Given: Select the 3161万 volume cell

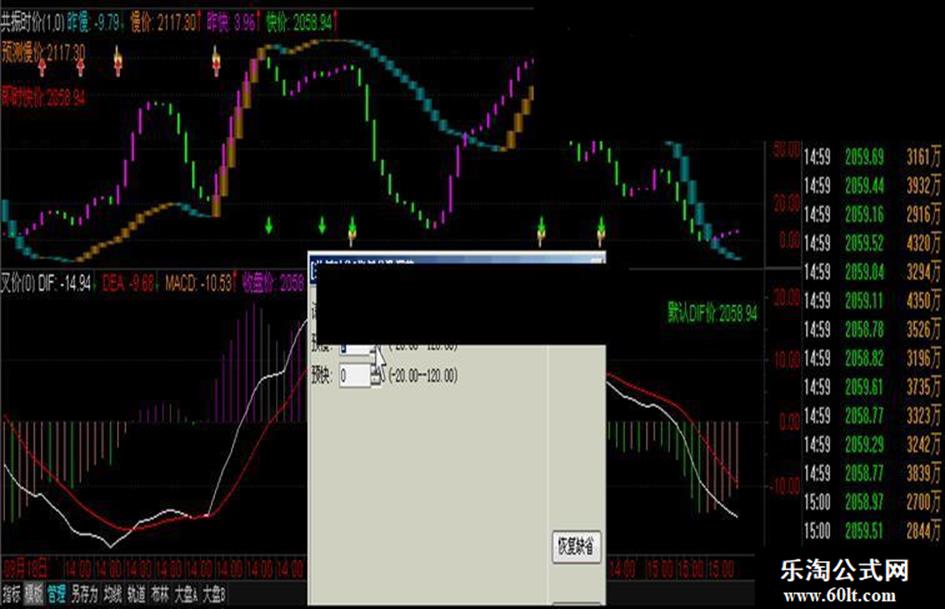Looking at the screenshot, I should [x=924, y=157].
